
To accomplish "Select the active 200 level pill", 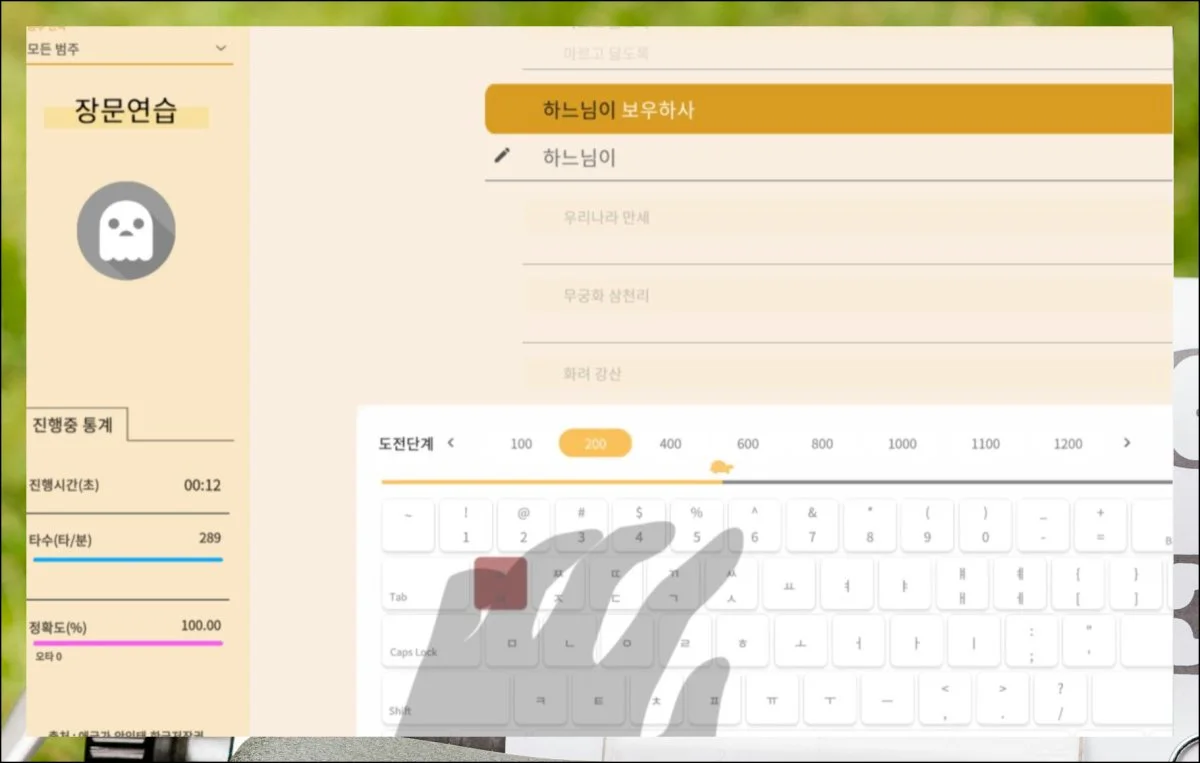I will 595,443.
